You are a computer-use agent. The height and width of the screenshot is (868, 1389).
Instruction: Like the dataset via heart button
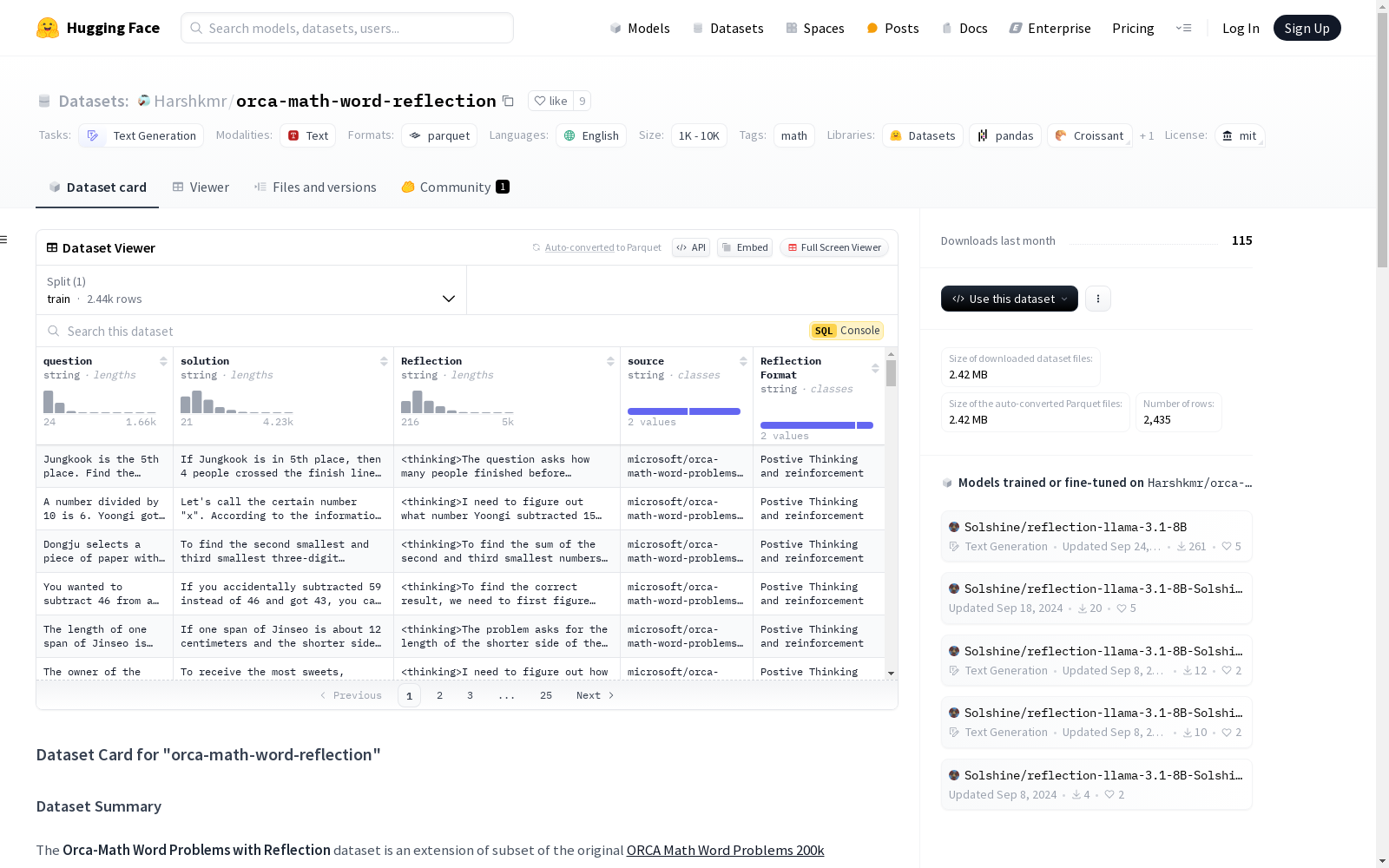550,101
